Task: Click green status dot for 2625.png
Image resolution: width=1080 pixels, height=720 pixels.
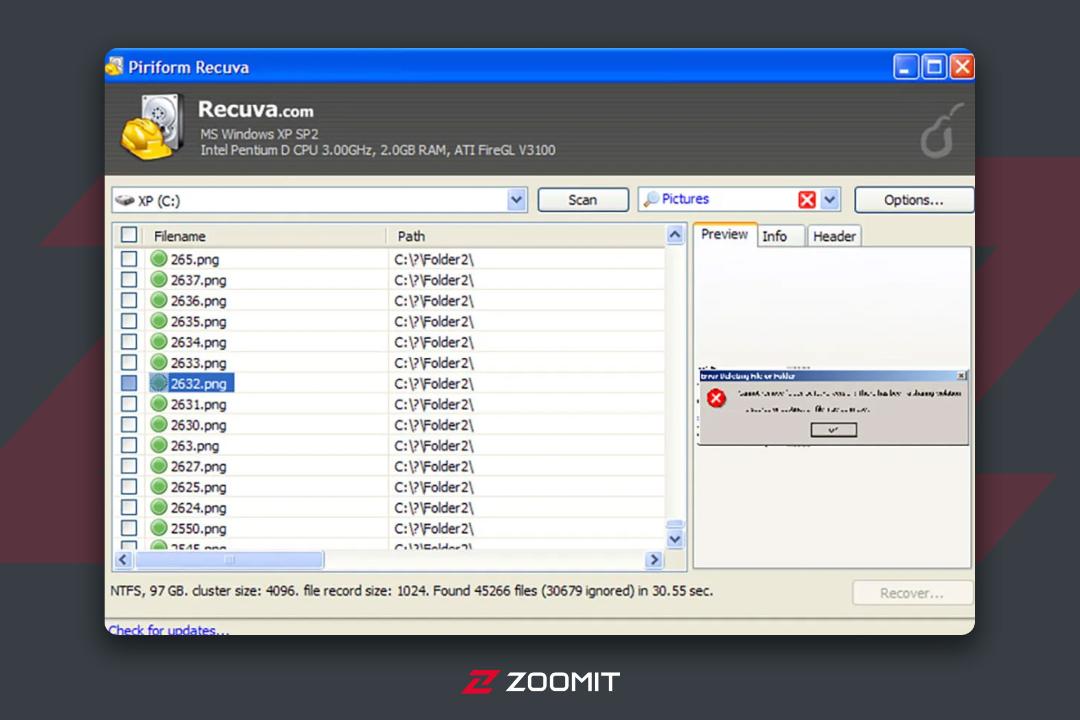Action: (159, 486)
